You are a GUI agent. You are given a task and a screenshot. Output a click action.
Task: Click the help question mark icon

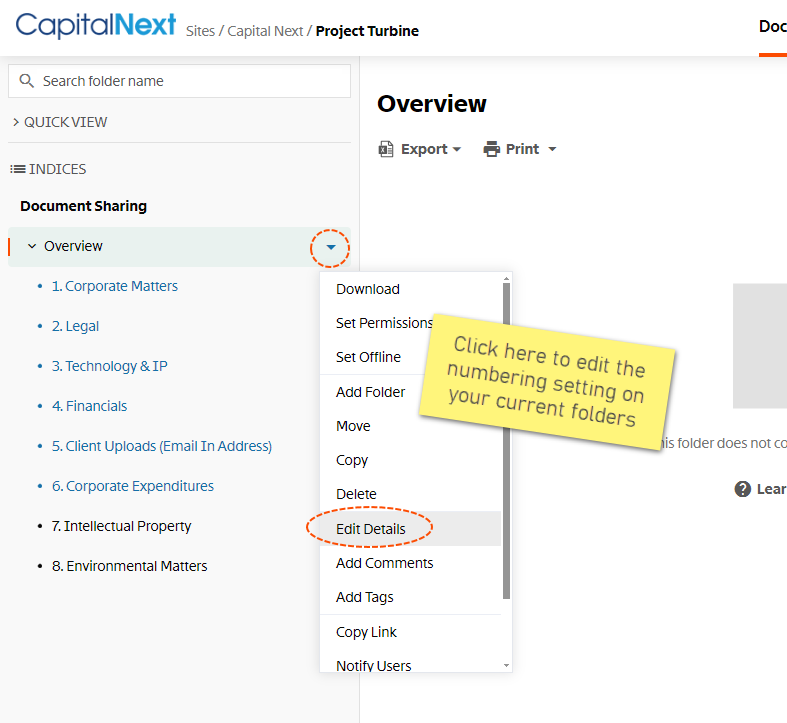click(x=742, y=489)
